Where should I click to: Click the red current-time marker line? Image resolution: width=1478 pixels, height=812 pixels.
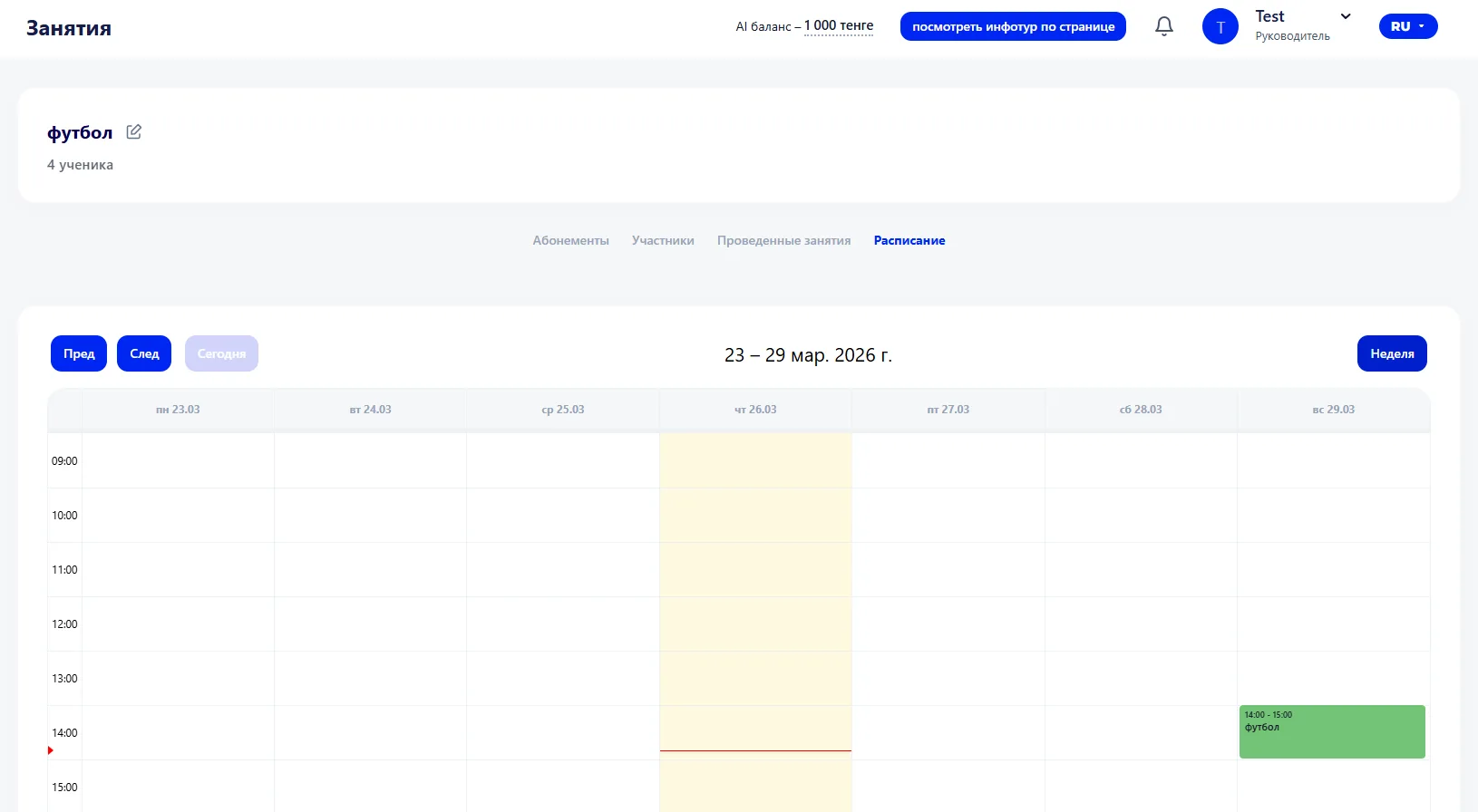(755, 750)
